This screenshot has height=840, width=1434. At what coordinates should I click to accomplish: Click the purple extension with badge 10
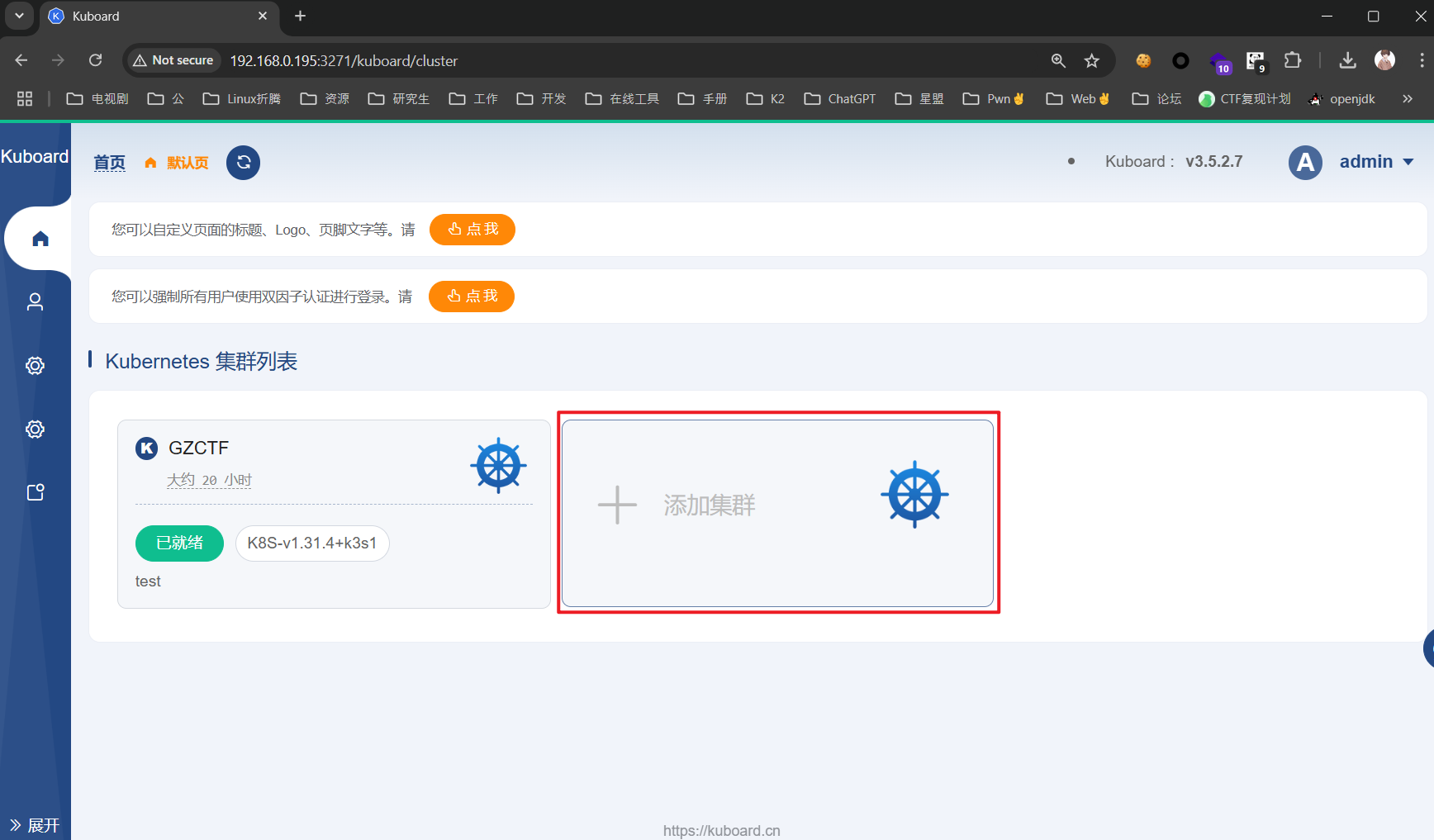(1219, 62)
